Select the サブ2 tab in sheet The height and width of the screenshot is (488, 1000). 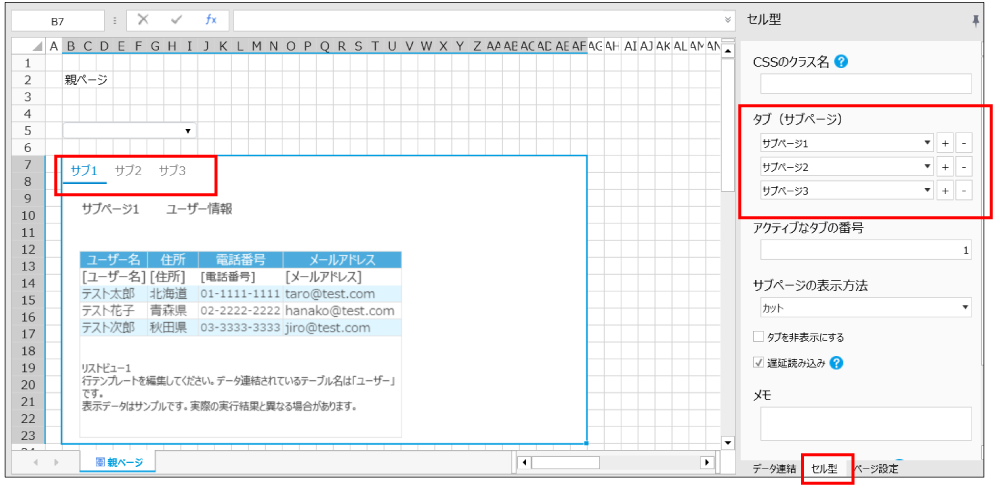(128, 171)
